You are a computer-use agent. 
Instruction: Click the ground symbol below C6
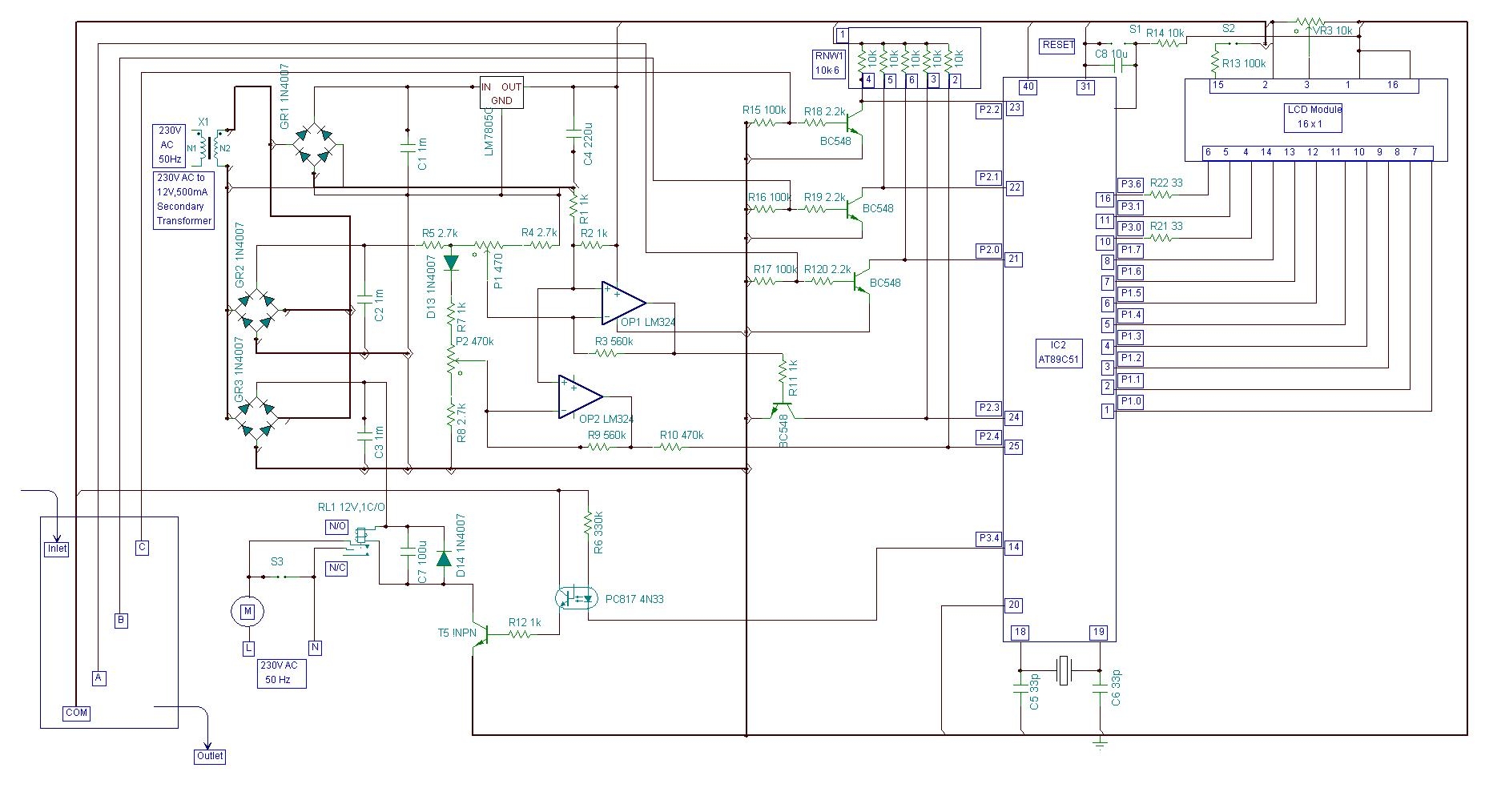pyautogui.click(x=1100, y=742)
